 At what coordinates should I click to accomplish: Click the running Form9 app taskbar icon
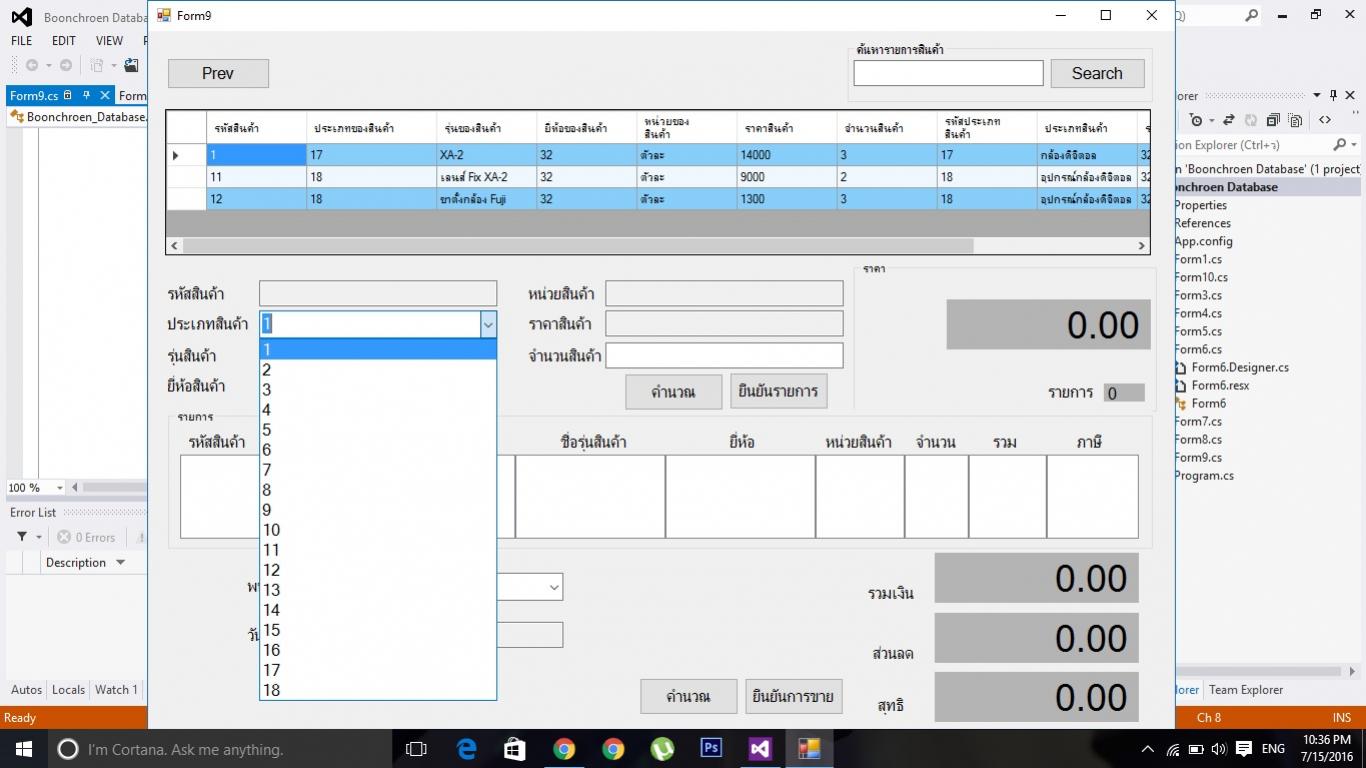pyautogui.click(x=809, y=749)
